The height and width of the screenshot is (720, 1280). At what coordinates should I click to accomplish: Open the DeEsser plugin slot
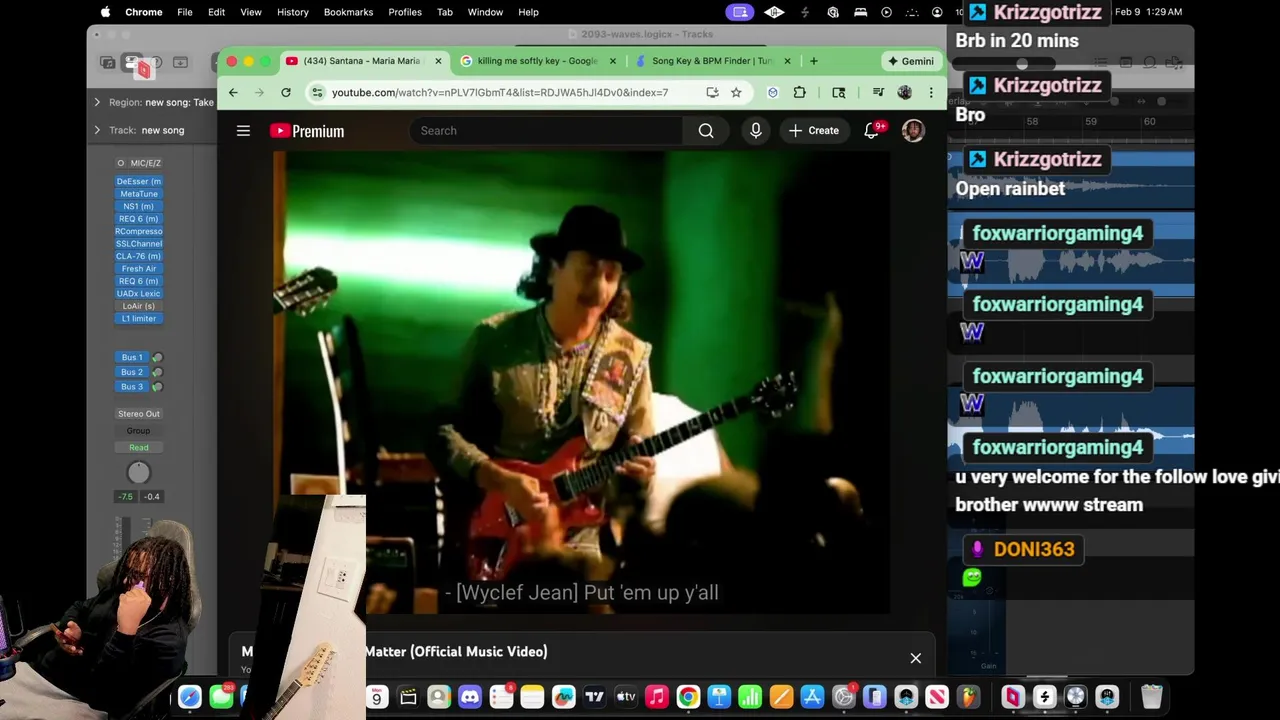[139, 182]
